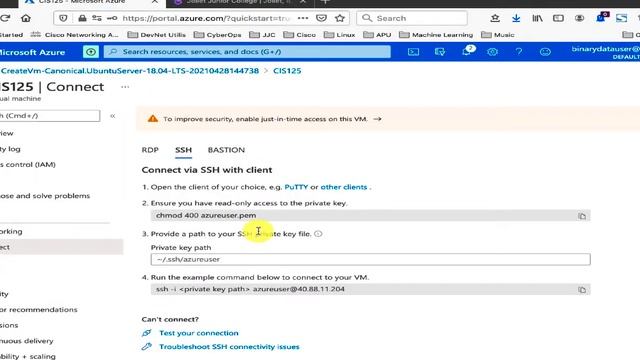View site security padlock info
The height and width of the screenshot is (360, 640).
[x=82, y=18]
